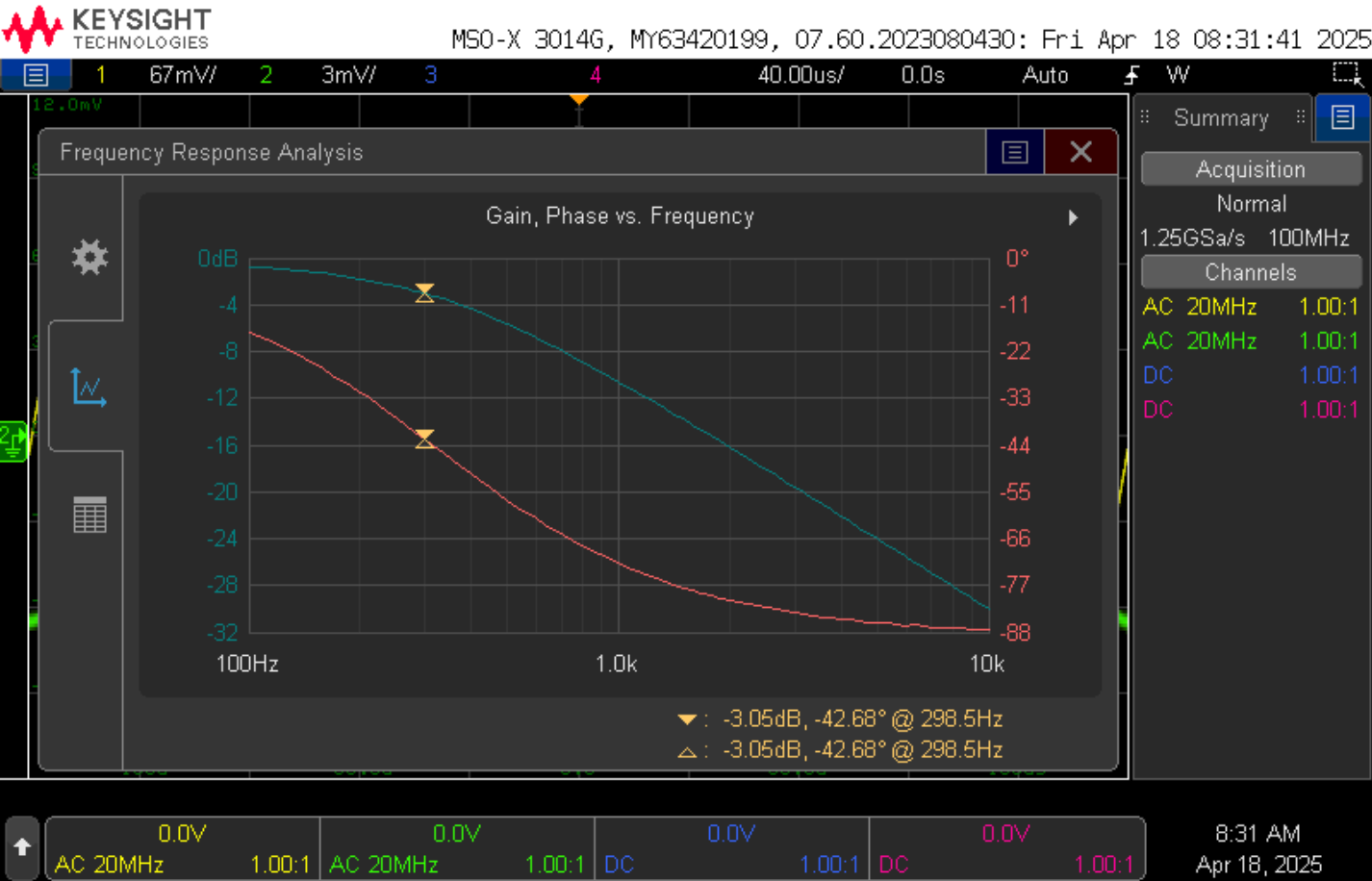Toggle channel 3 indicator
The height and width of the screenshot is (881, 1372).
[431, 75]
